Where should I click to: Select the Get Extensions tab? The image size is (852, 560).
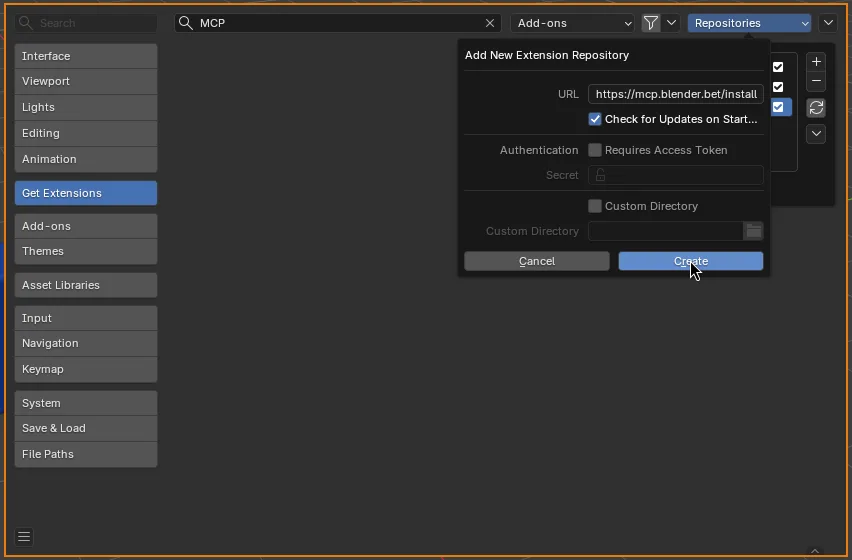[x=86, y=193]
